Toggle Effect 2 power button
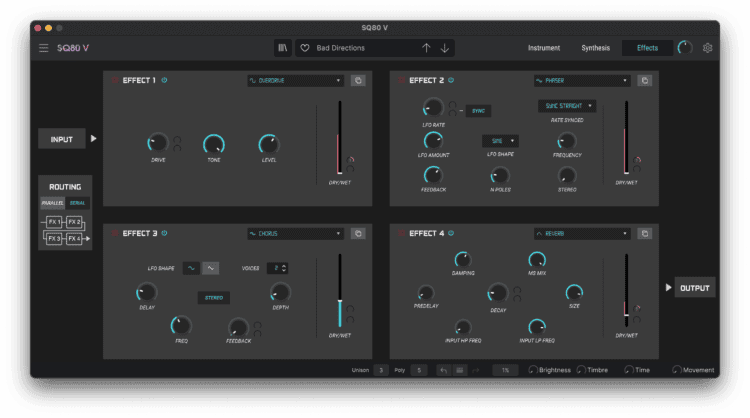Viewport: 750px width, 418px height. [451, 80]
